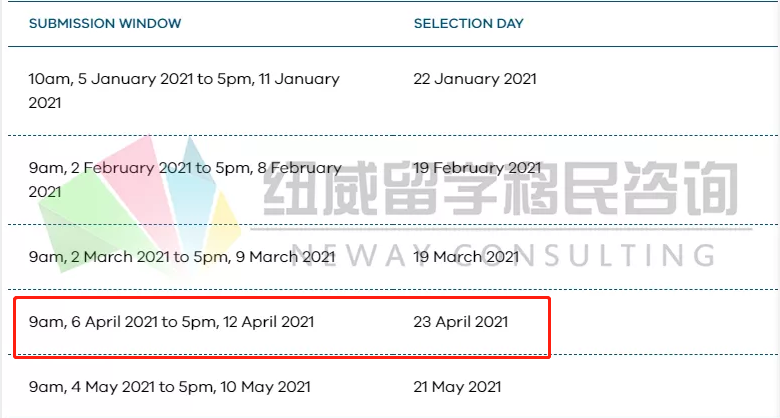Select the 2 February 2021 submission window

point(185,180)
